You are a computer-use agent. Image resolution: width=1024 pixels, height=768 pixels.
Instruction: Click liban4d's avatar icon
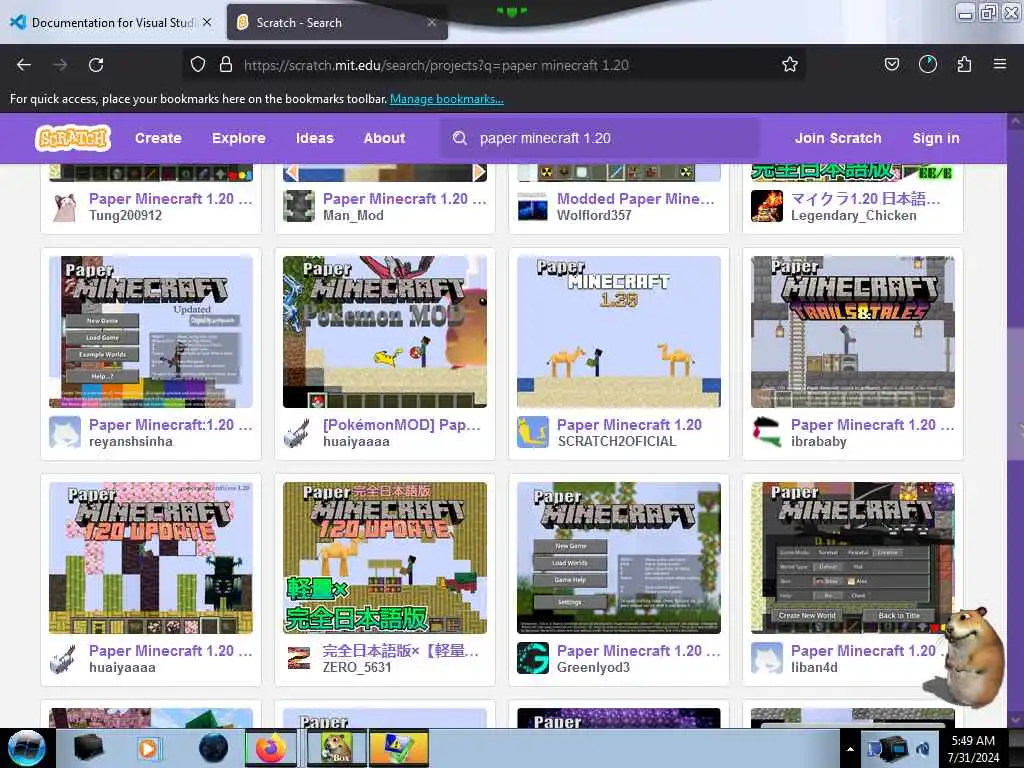767,658
